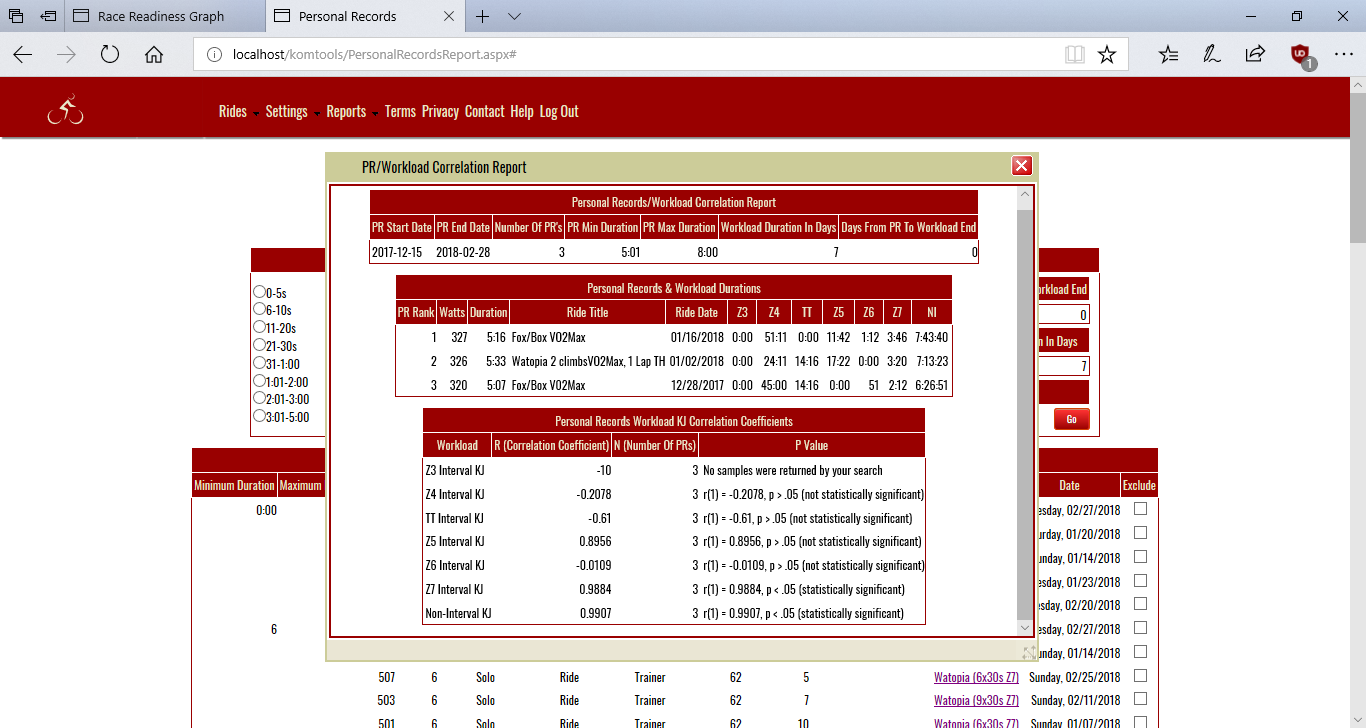Image resolution: width=1366 pixels, height=728 pixels.
Task: Open new browser tab with plus icon
Action: [483, 16]
